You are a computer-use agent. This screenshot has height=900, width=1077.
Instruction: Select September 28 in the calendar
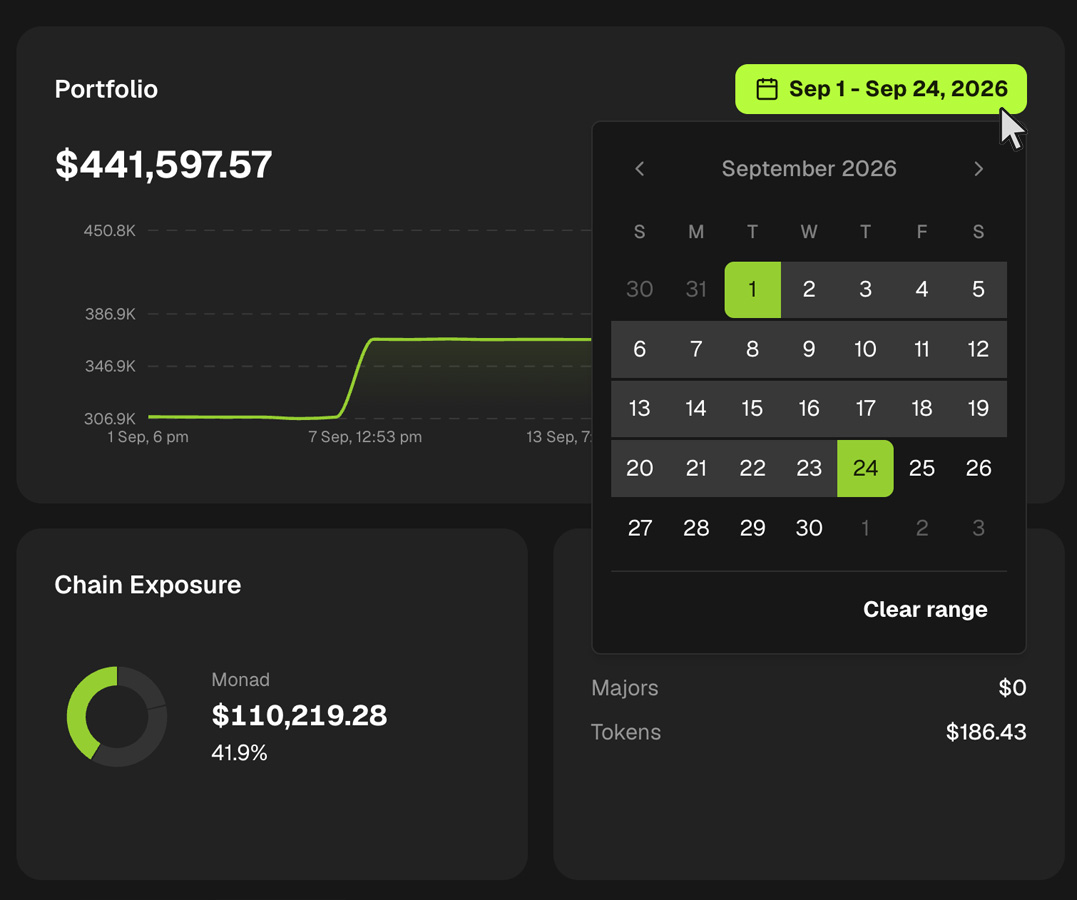696,528
